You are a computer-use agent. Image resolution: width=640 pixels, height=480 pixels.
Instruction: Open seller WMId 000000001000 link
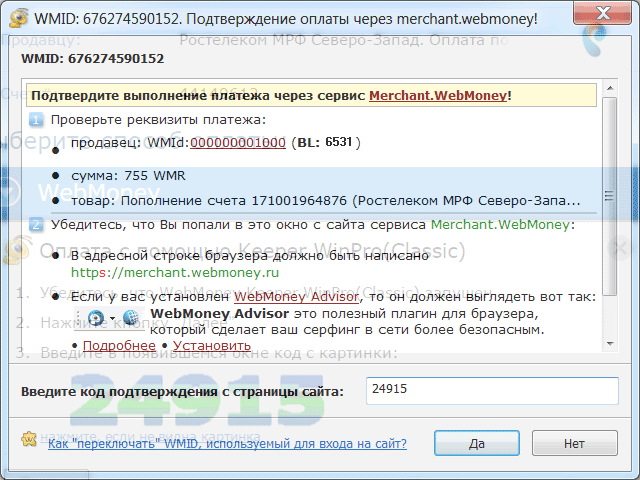[x=238, y=142]
